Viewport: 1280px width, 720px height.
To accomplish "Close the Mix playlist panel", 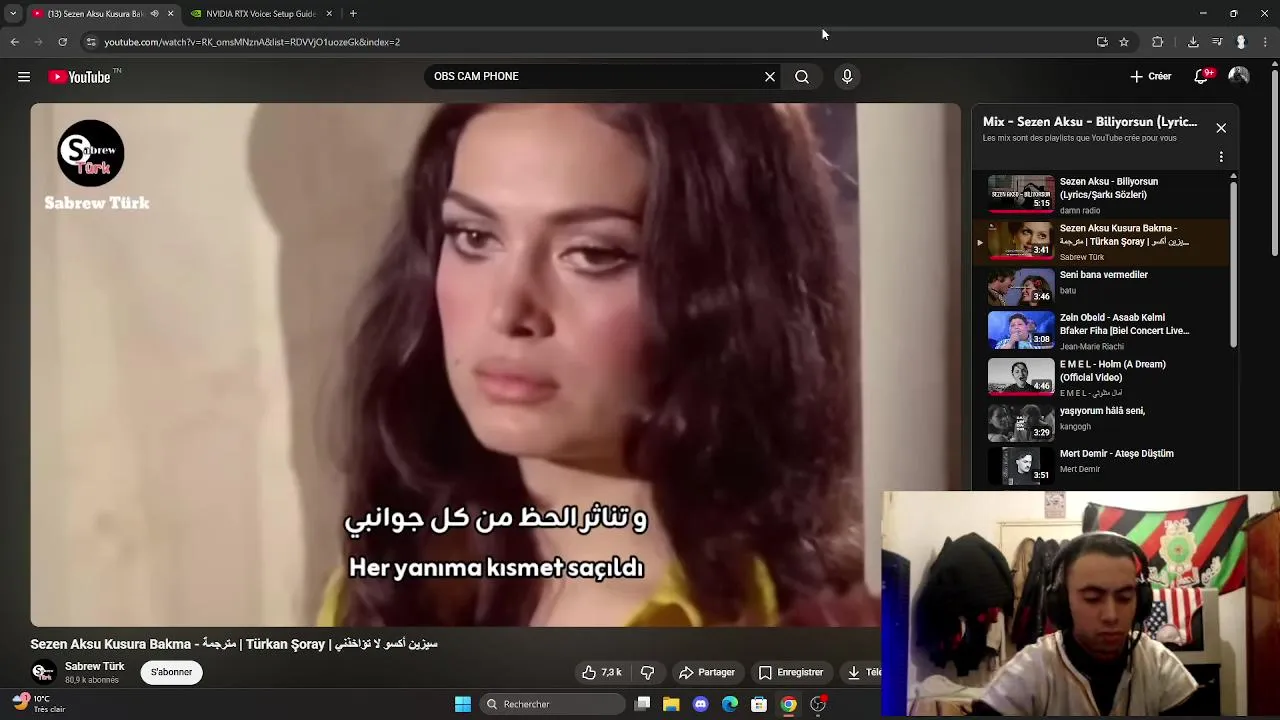I will point(1221,128).
